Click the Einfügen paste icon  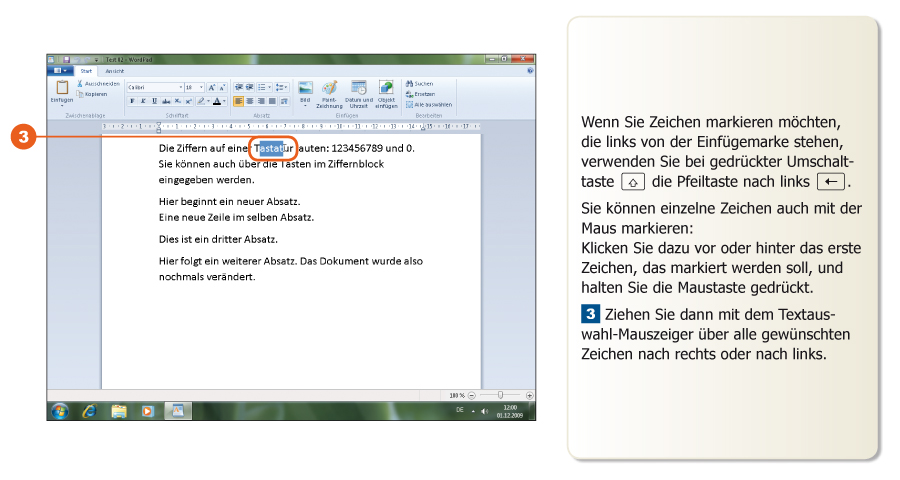tap(61, 89)
